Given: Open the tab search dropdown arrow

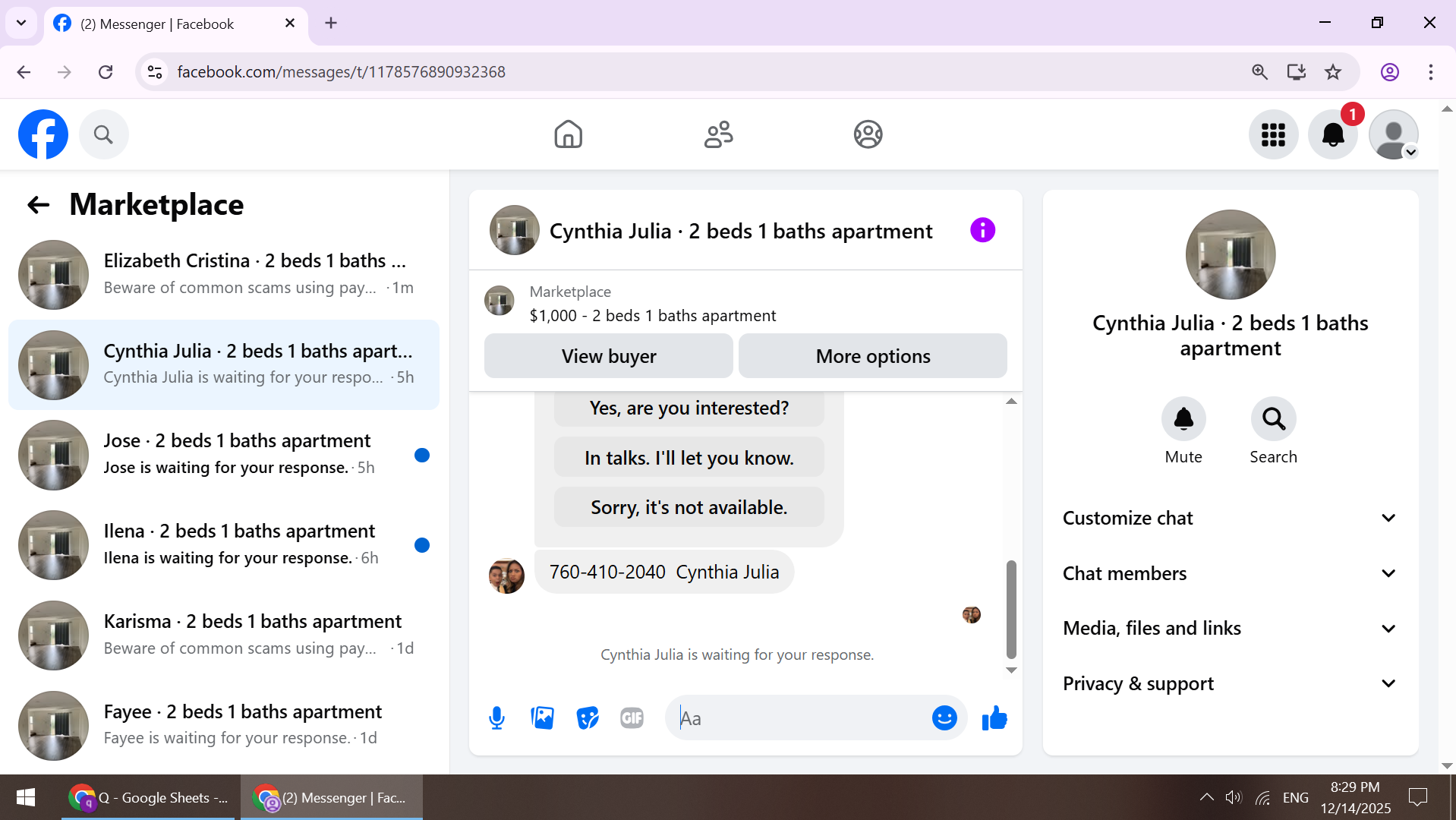Looking at the screenshot, I should [x=21, y=23].
